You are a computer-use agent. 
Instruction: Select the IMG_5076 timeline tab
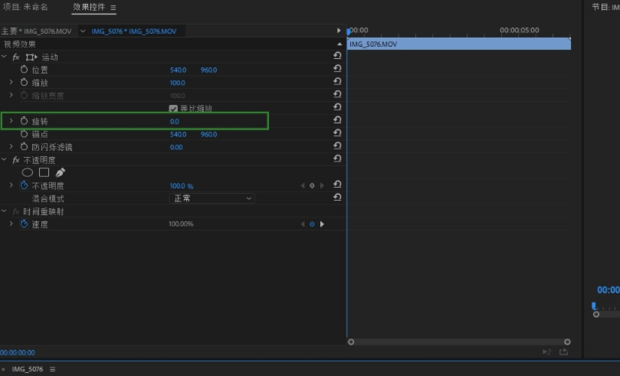click(27, 369)
